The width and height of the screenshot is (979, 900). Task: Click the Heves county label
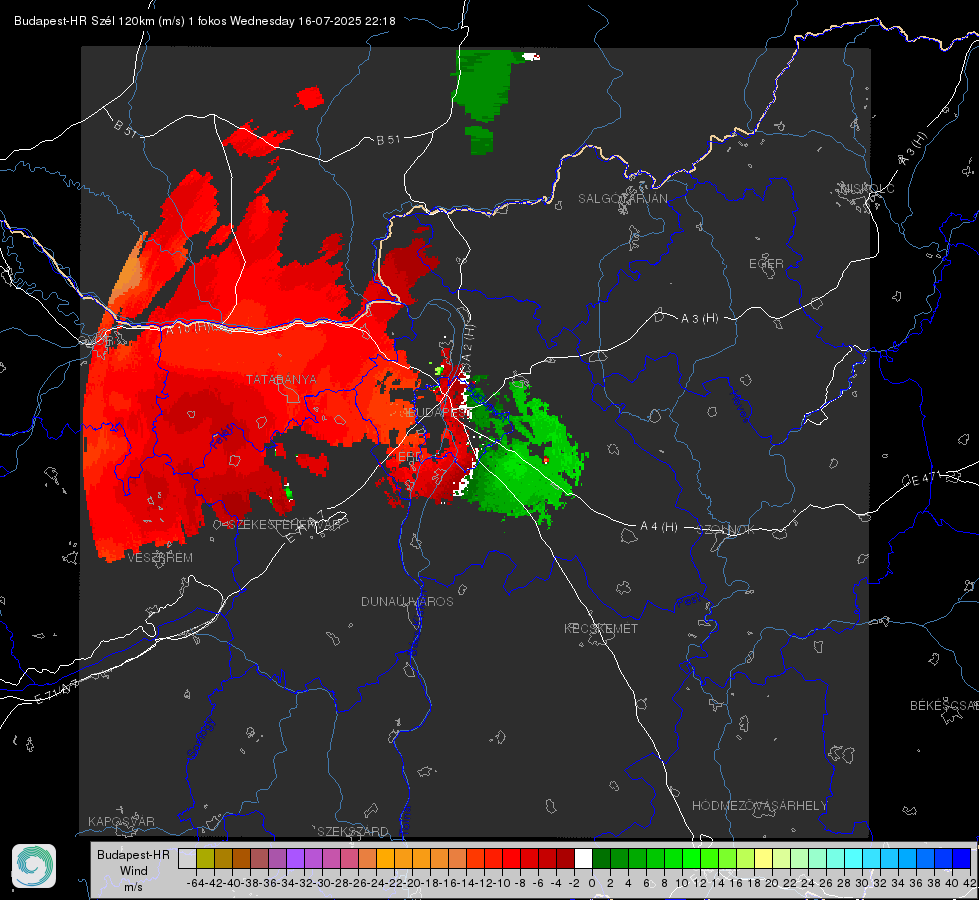[x=739, y=405]
